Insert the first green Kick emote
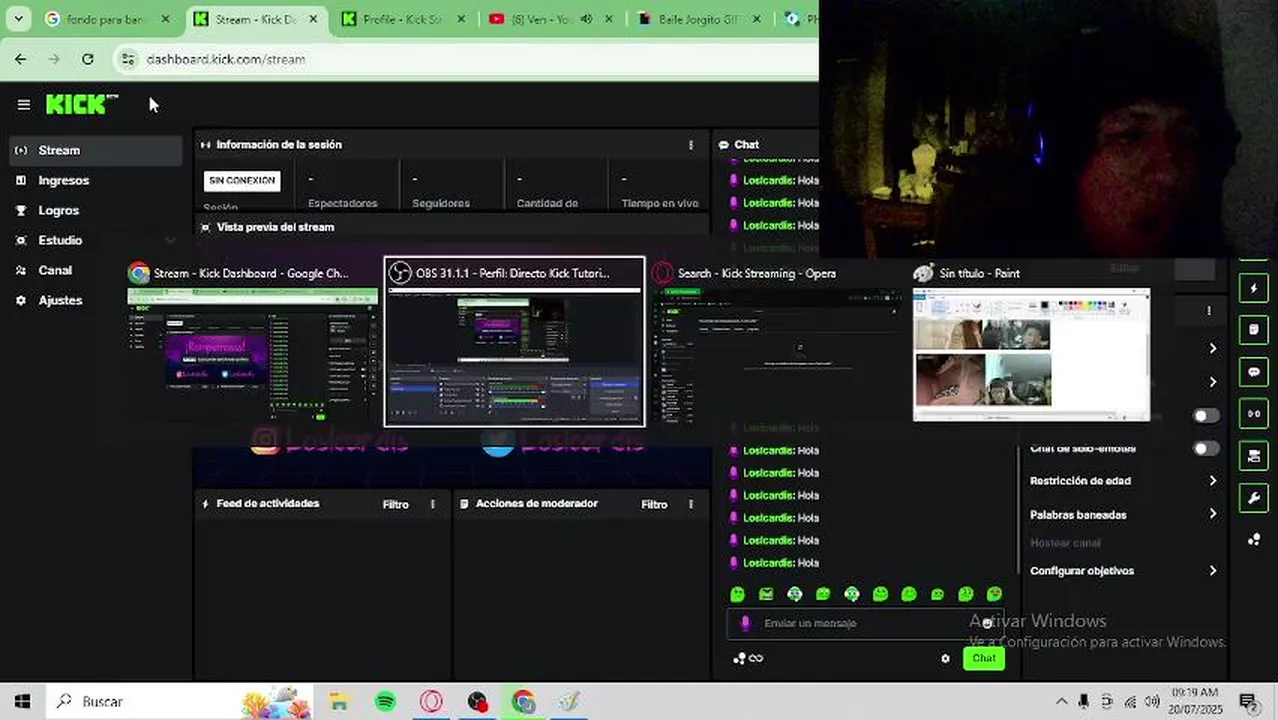This screenshot has width=1278, height=720. pyautogui.click(x=737, y=594)
